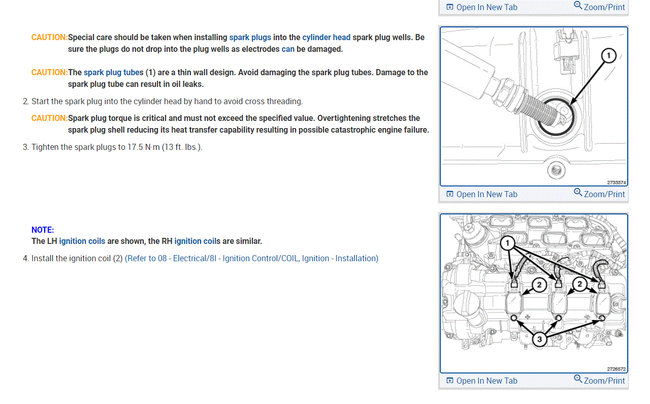Click the 'CAUTION:' label about spark plug torque
The width and height of the screenshot is (650, 404).
coord(49,119)
